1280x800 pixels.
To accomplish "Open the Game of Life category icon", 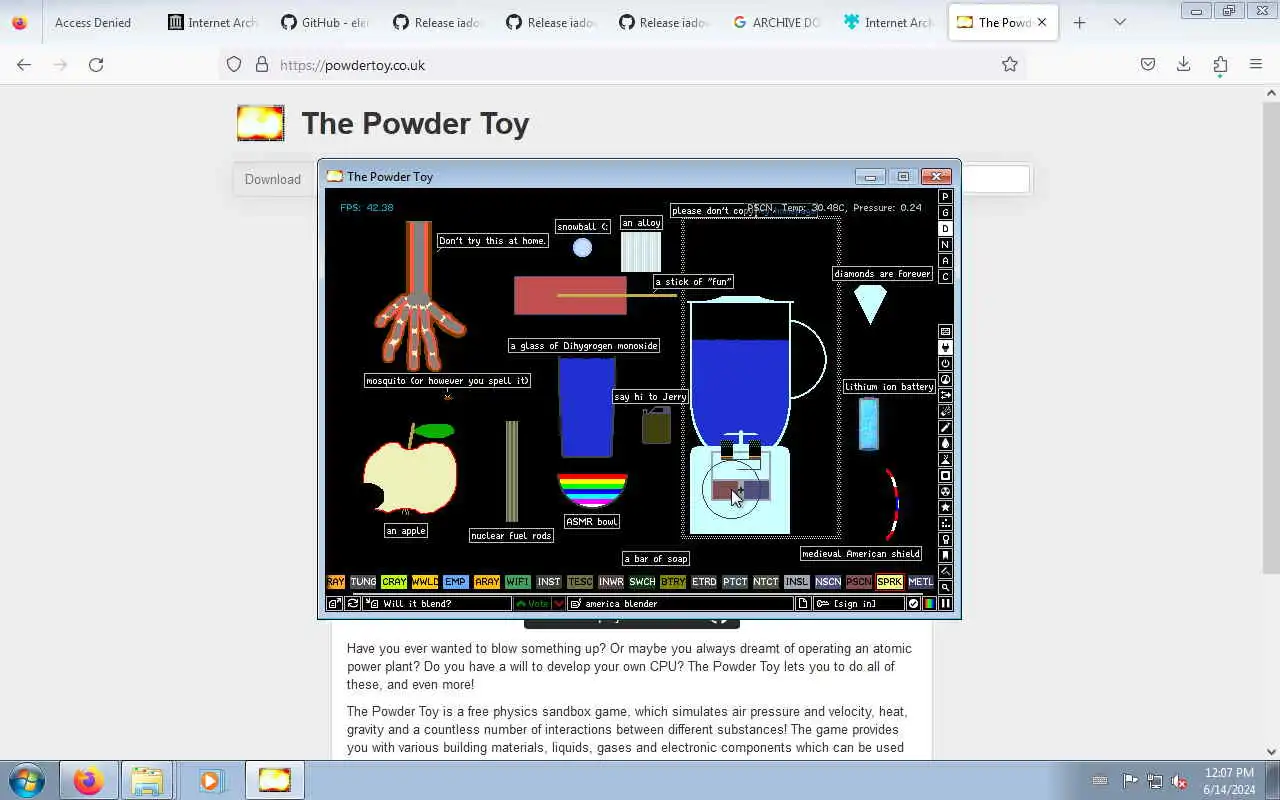I will [945, 523].
